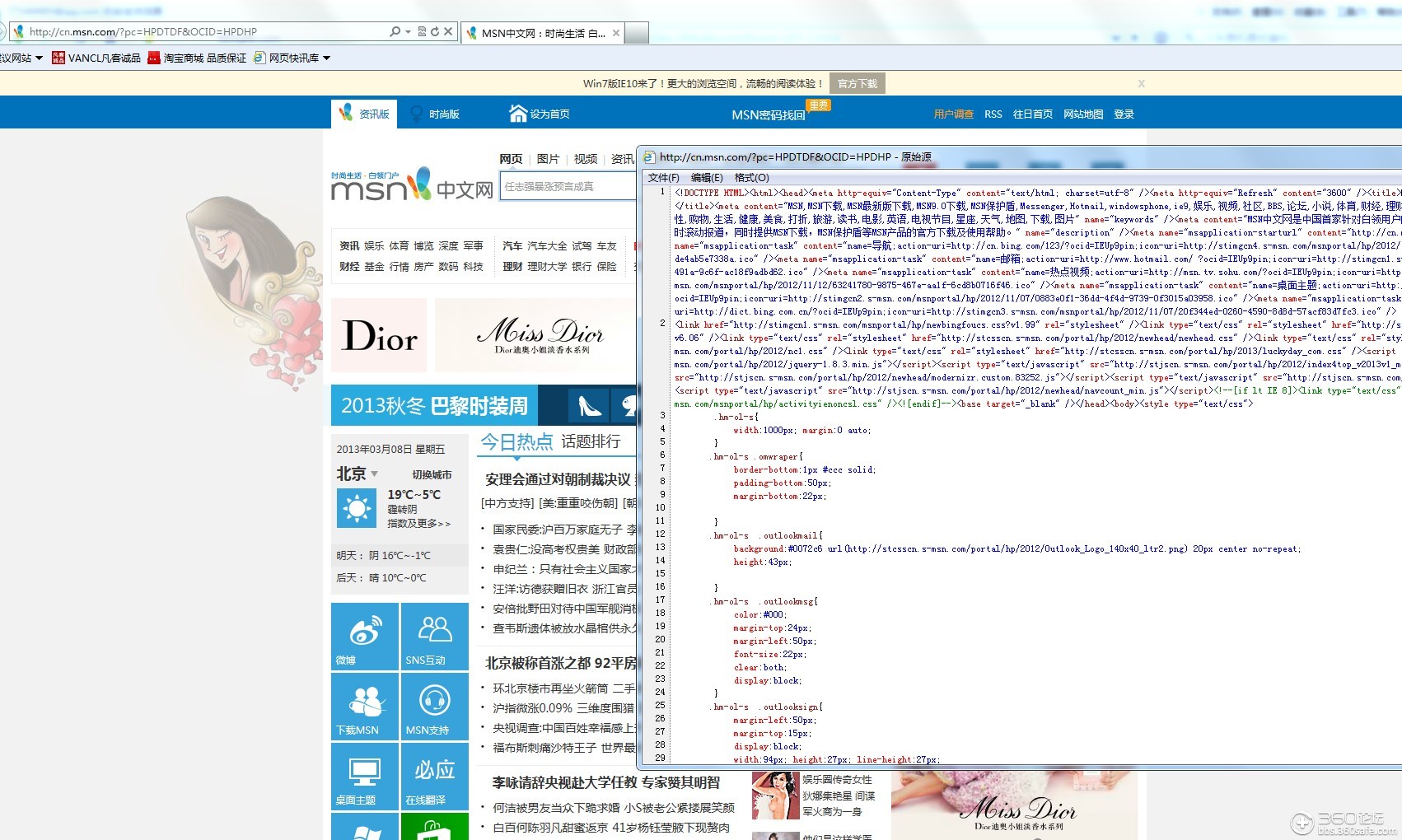The height and width of the screenshot is (840, 1402).
Task: Open 桌面主题 with the monitor icon
Action: click(x=364, y=774)
